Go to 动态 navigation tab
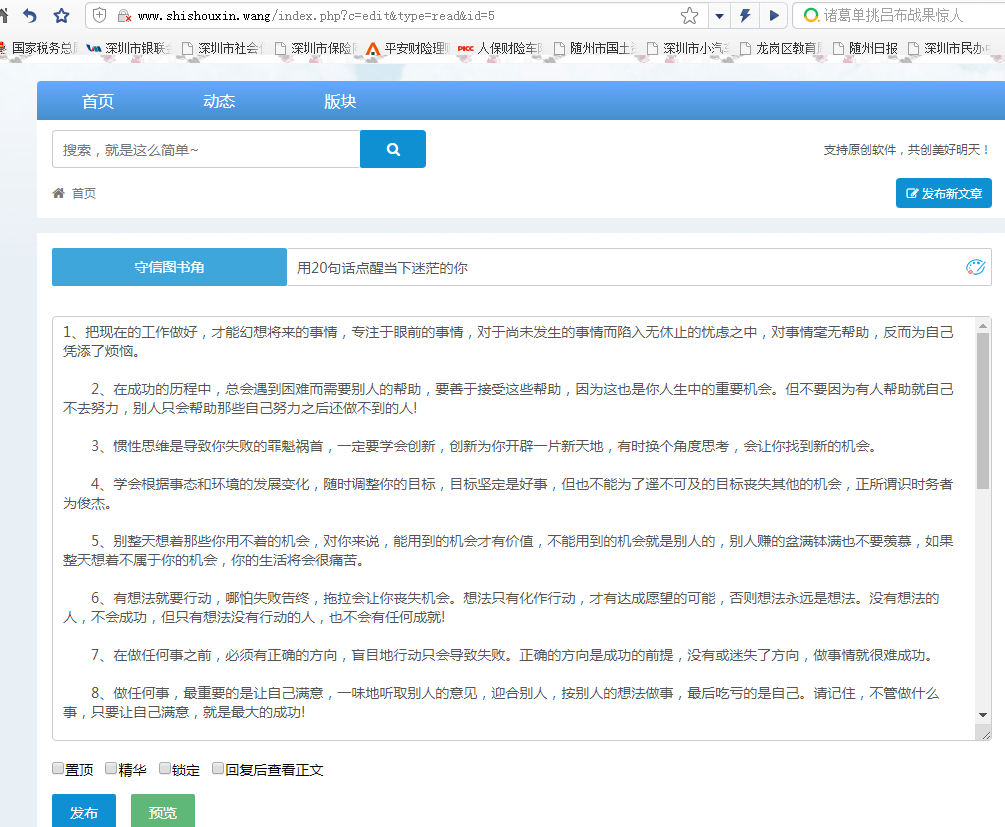Screen dimensions: 1005x827 [x=219, y=101]
